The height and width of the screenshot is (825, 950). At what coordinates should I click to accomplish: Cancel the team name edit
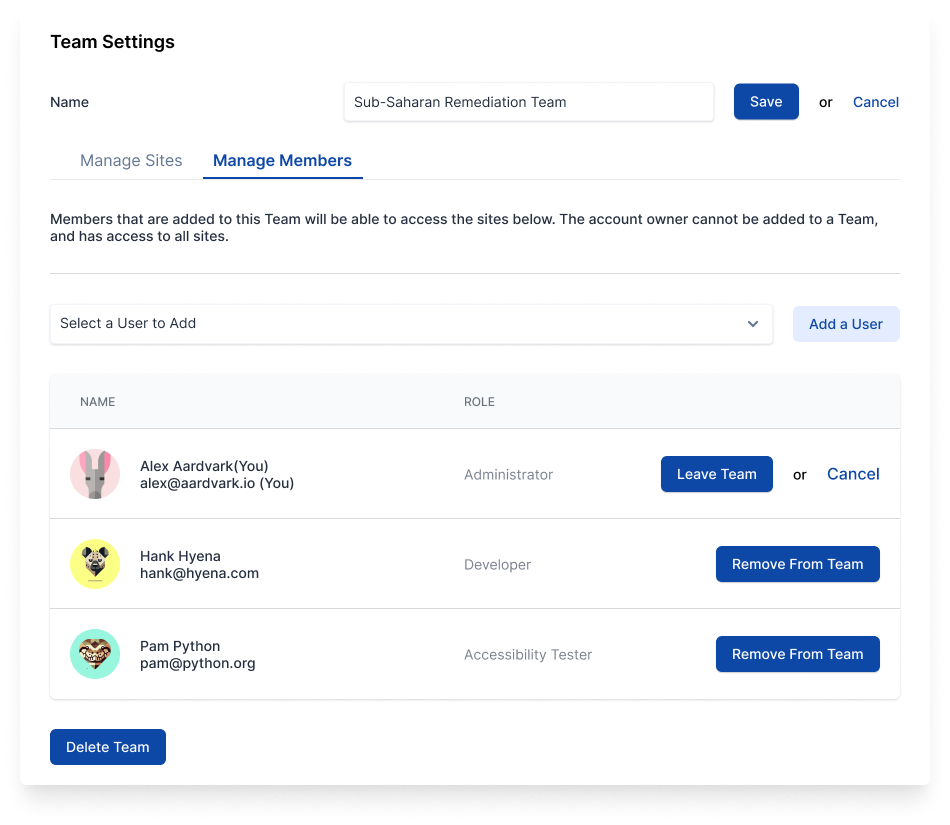[875, 102]
